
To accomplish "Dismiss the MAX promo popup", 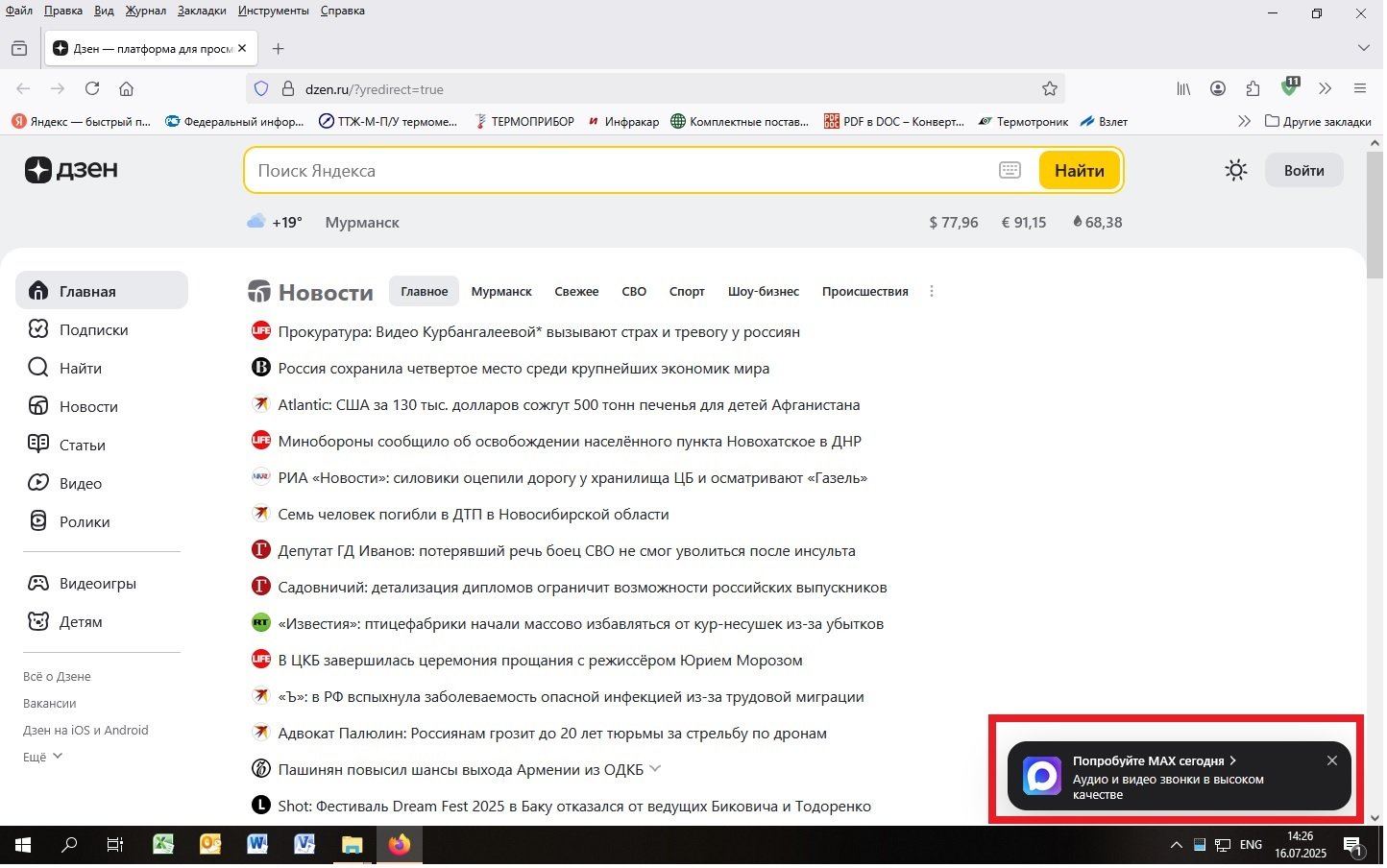I will click(1332, 760).
